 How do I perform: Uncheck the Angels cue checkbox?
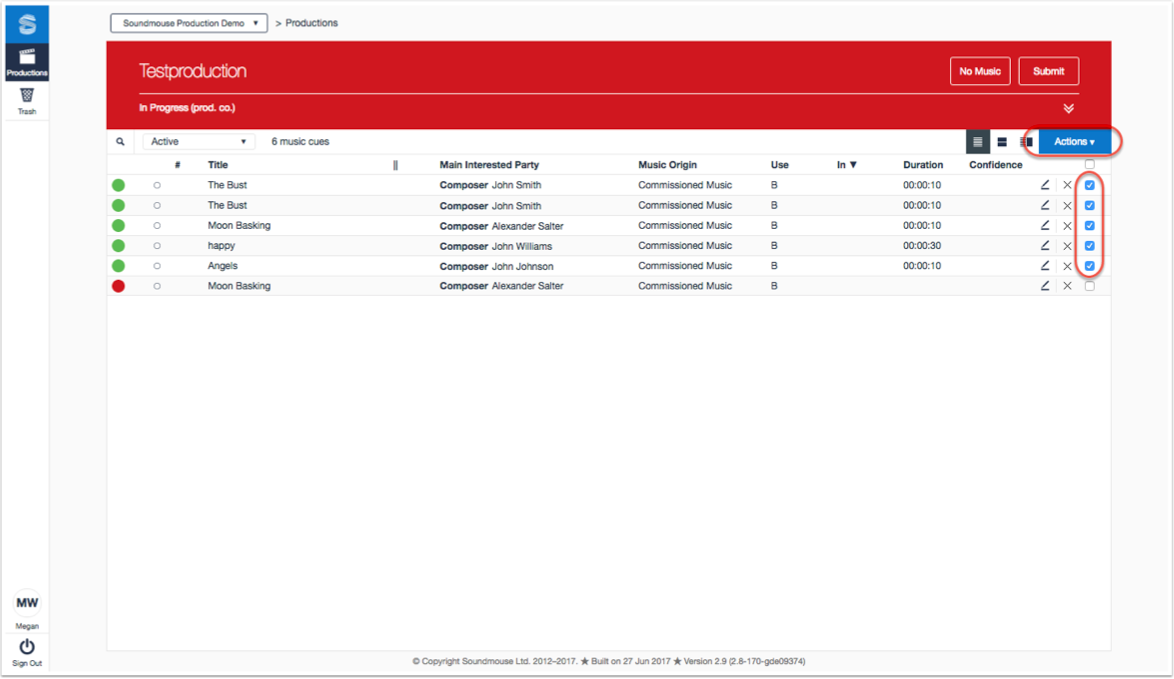[1089, 266]
